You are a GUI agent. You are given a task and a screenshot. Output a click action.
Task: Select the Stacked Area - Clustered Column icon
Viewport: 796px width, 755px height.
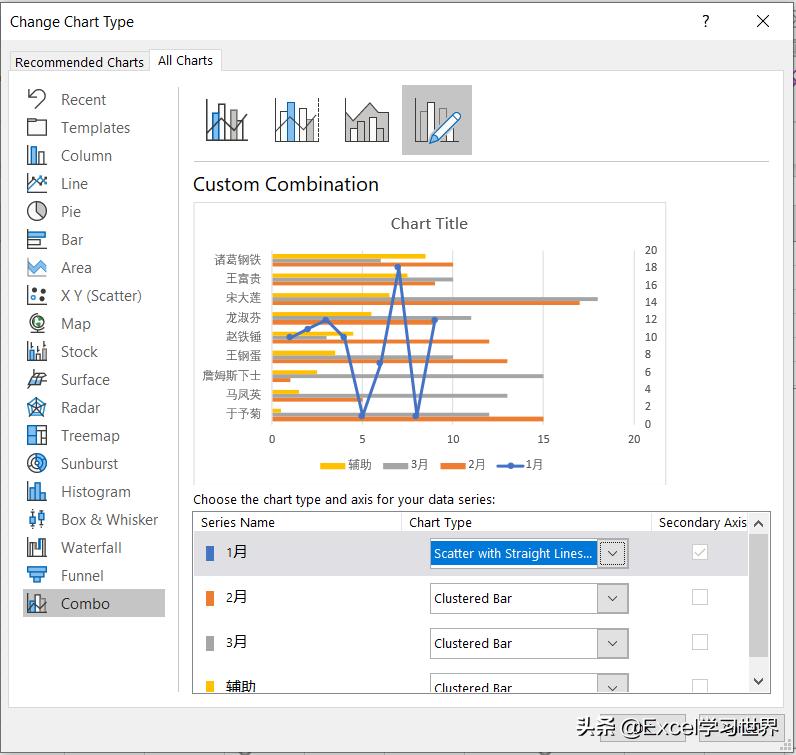click(x=367, y=120)
